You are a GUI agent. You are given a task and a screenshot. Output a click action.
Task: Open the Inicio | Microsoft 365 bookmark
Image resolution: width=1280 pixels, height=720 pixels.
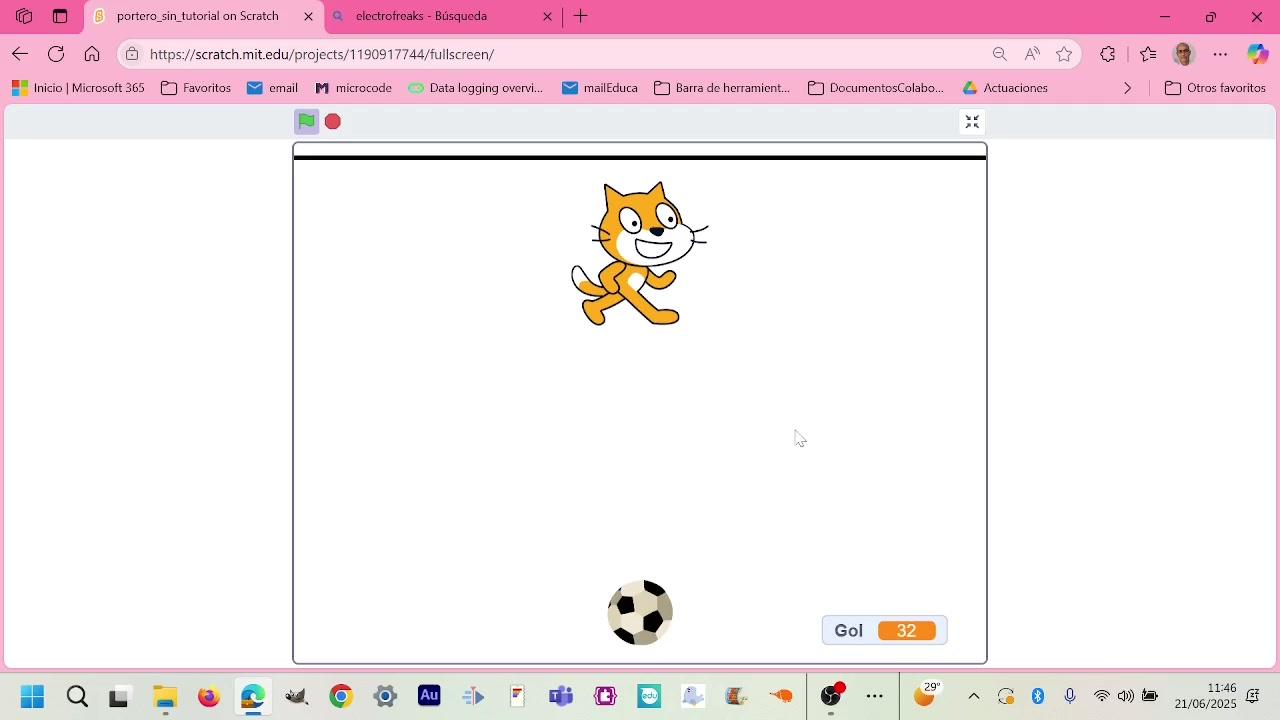(78, 88)
